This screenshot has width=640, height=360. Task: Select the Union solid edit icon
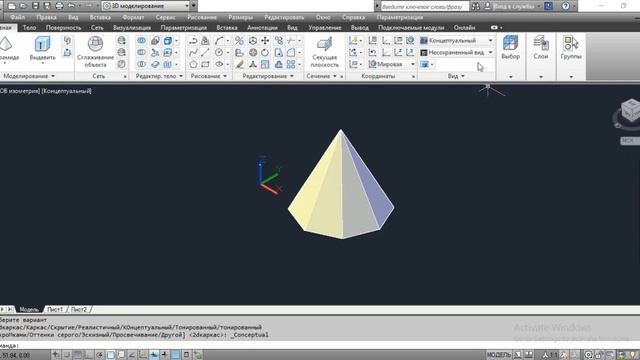pos(141,40)
